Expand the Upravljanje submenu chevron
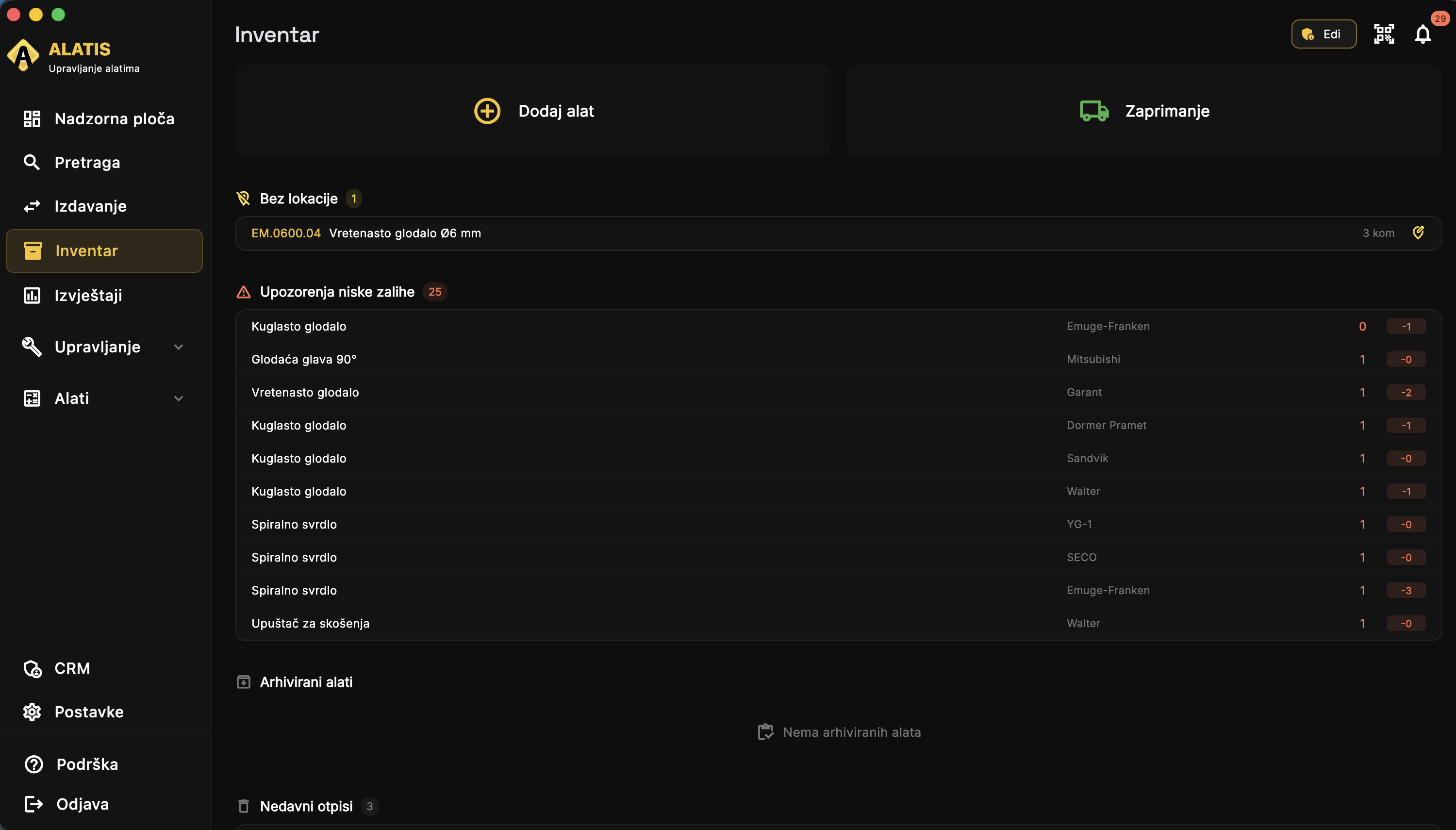The width and height of the screenshot is (1456, 830). [x=179, y=347]
